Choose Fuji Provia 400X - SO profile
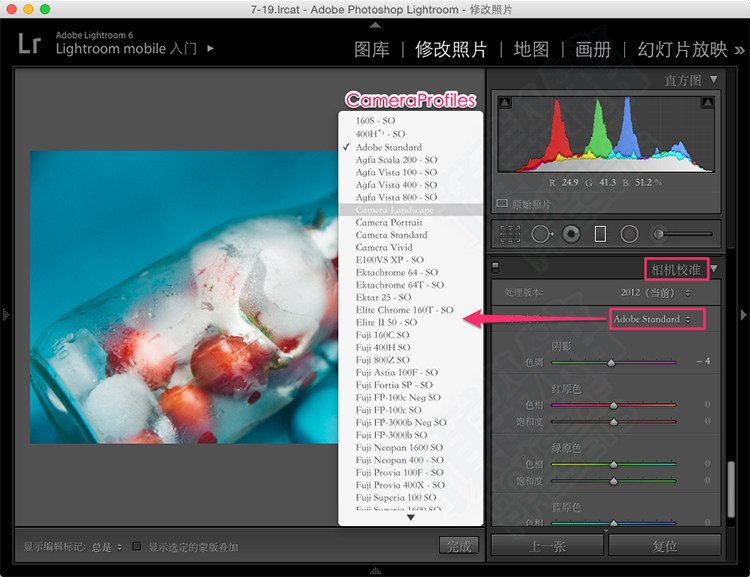This screenshot has width=750, height=577. point(410,485)
